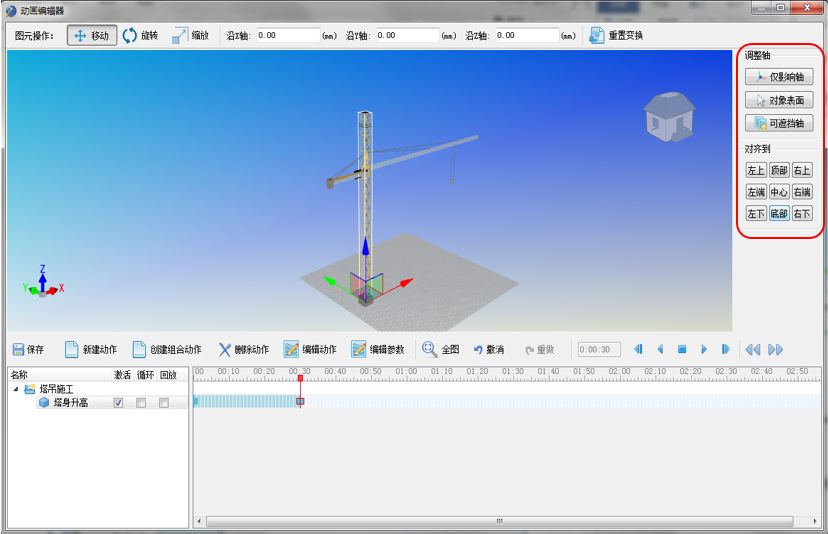Align to 中心 (center)
This screenshot has width=828, height=534.
click(779, 192)
